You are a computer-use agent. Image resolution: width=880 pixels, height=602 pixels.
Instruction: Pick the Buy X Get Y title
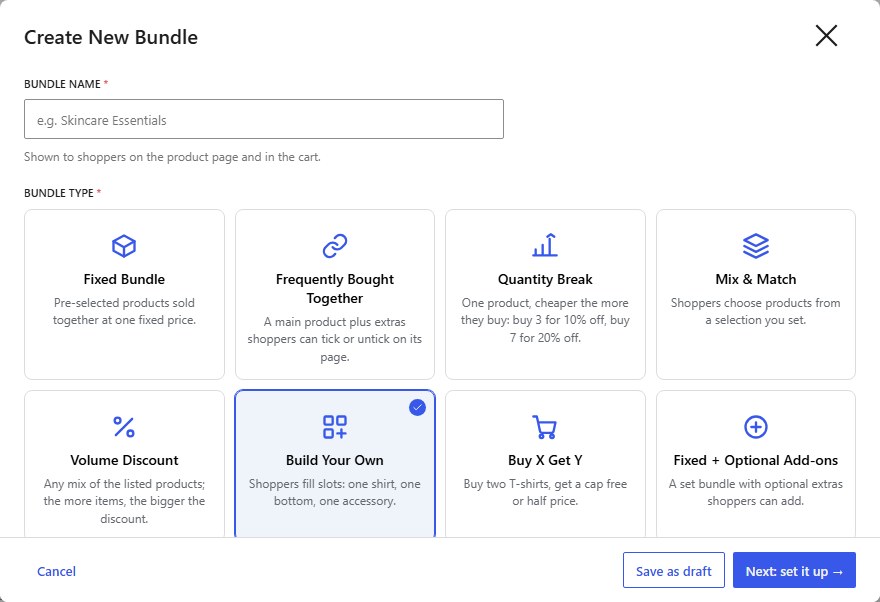(545, 460)
